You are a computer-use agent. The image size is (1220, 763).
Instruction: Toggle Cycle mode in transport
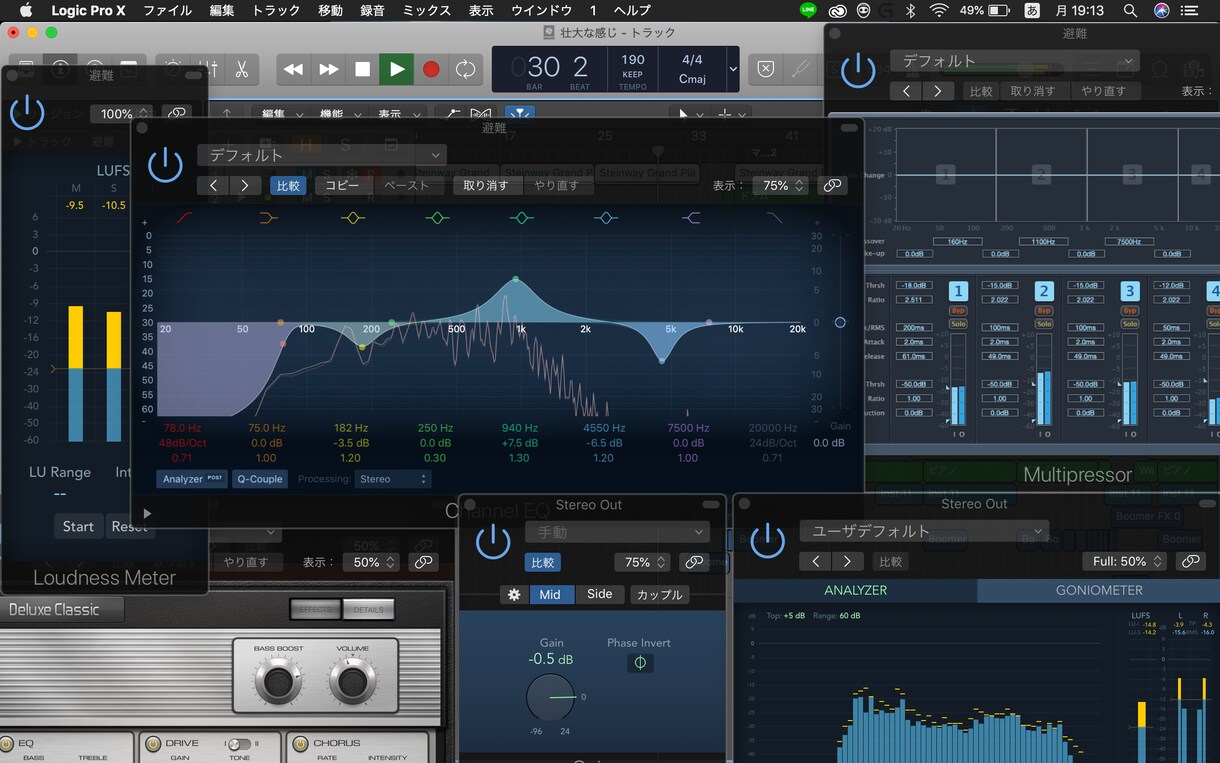[466, 69]
